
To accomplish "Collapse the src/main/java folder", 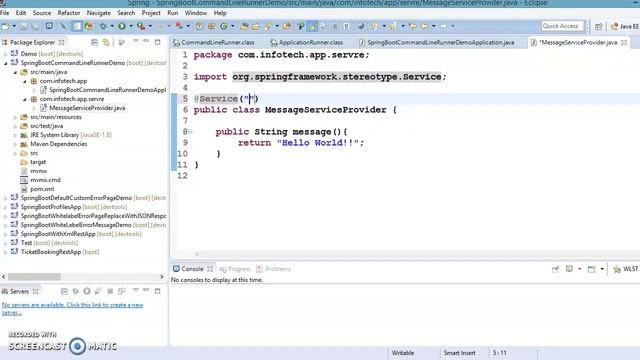I will (x=15, y=72).
